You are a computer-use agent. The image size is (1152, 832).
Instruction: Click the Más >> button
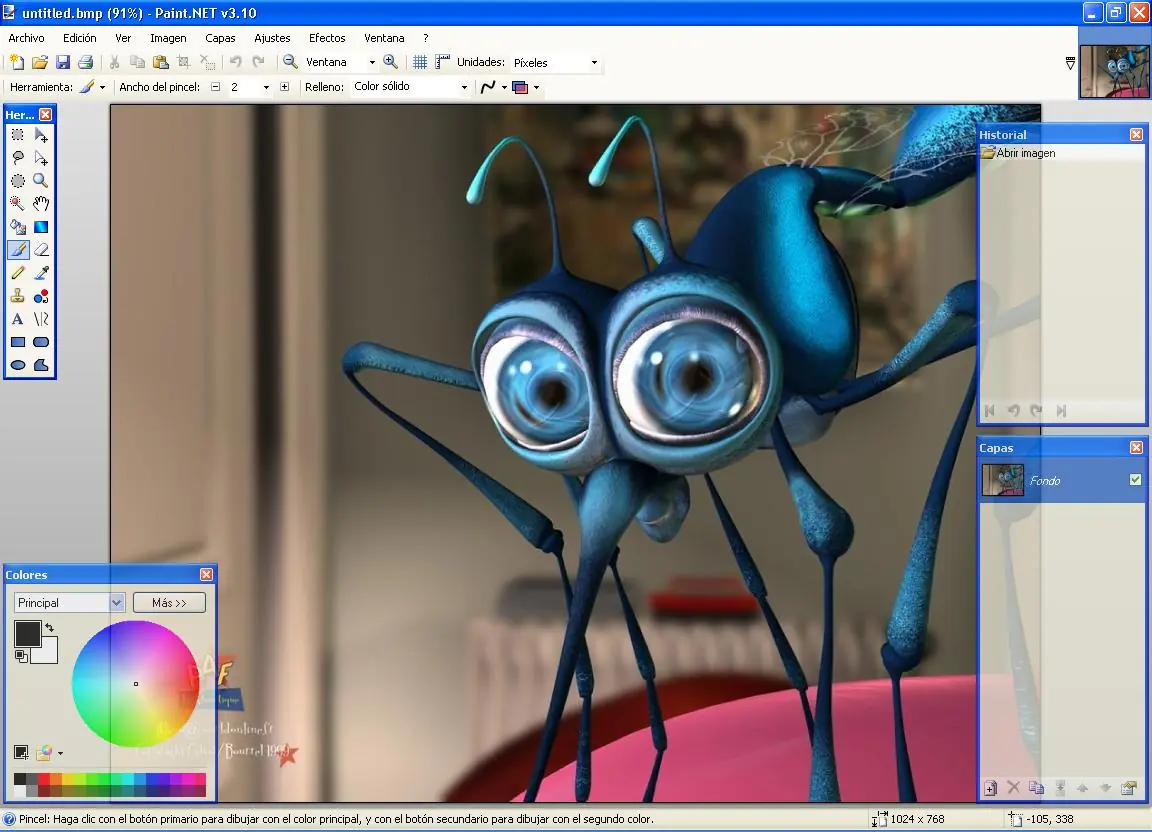click(x=169, y=603)
